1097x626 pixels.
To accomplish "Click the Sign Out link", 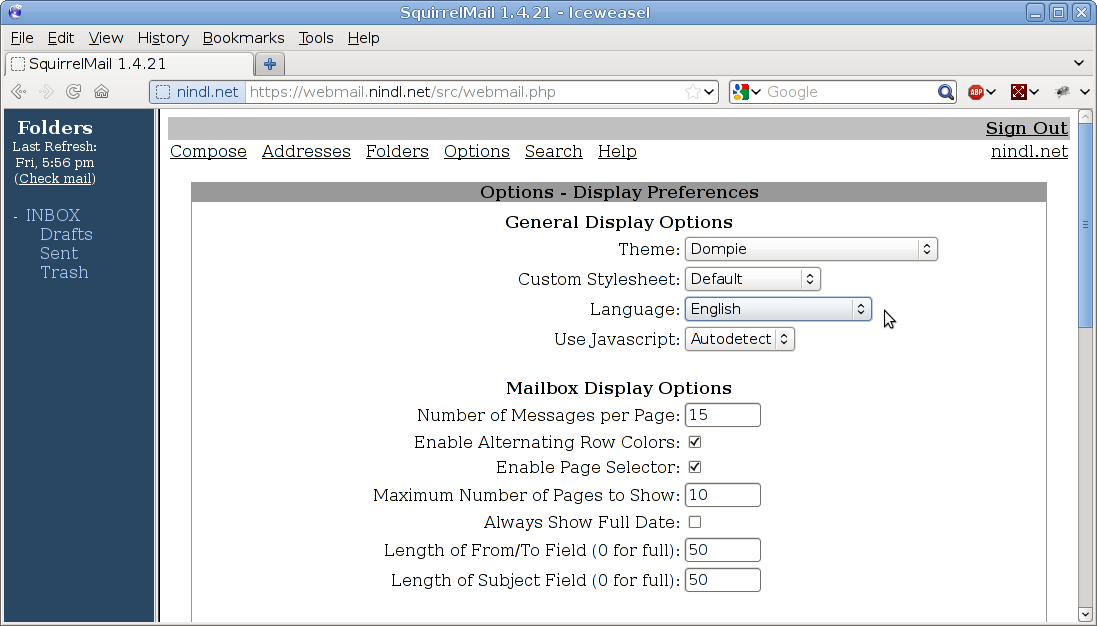I will [1026, 128].
